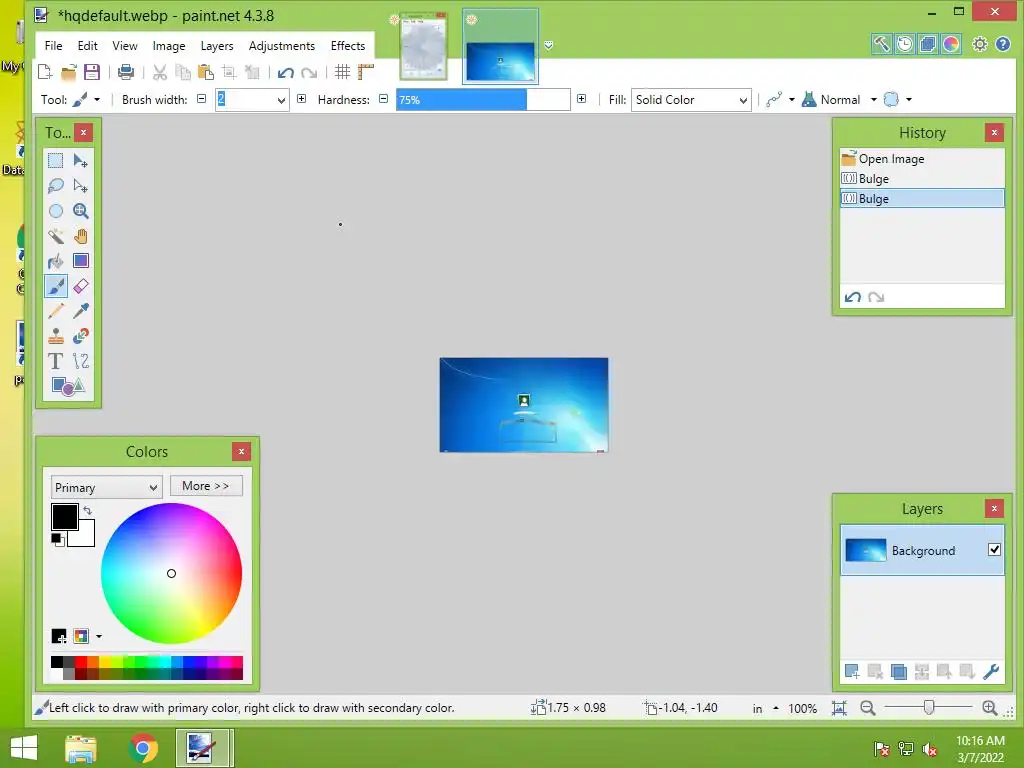This screenshot has width=1024, height=768.
Task: Open Brush width dropdown list
Action: (281, 100)
